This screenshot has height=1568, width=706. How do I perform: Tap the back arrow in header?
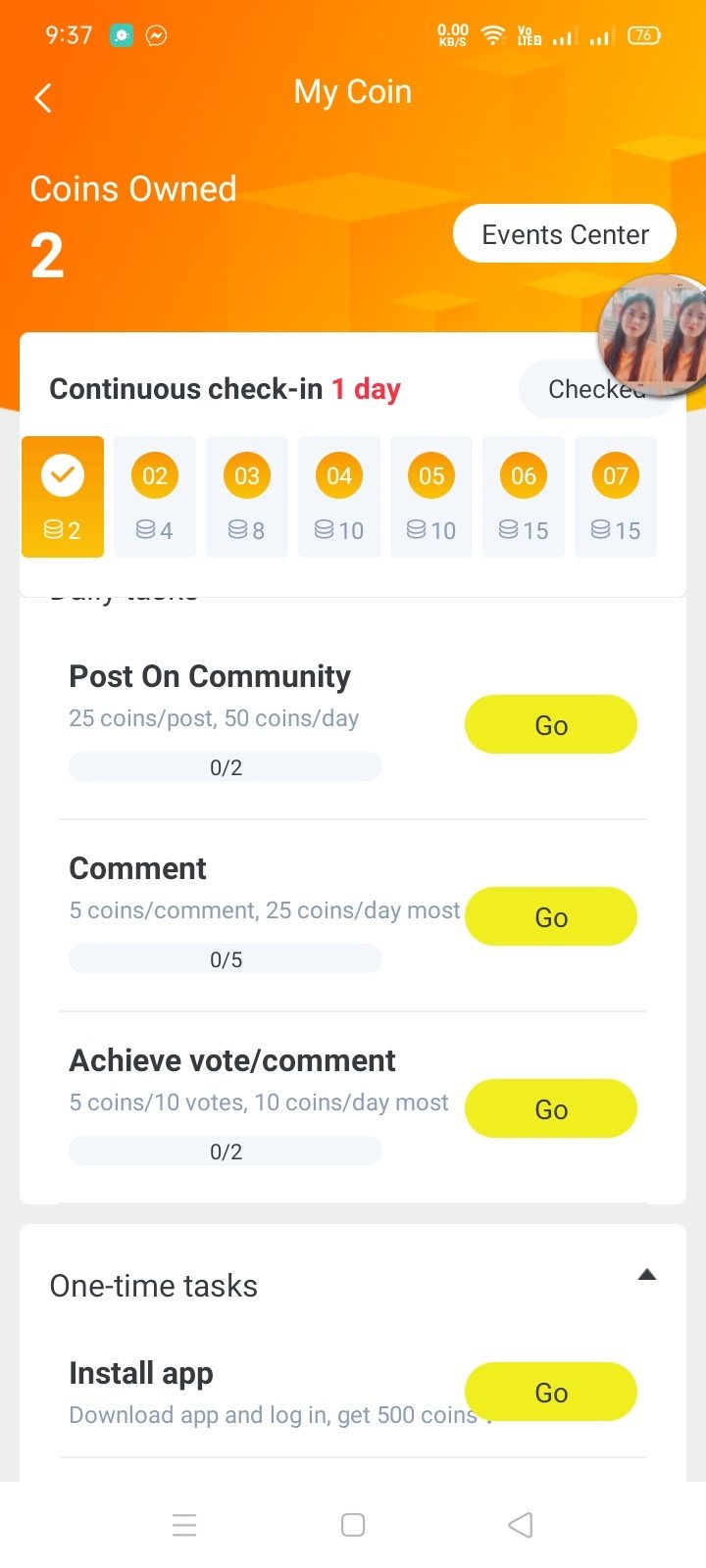pos(43,97)
